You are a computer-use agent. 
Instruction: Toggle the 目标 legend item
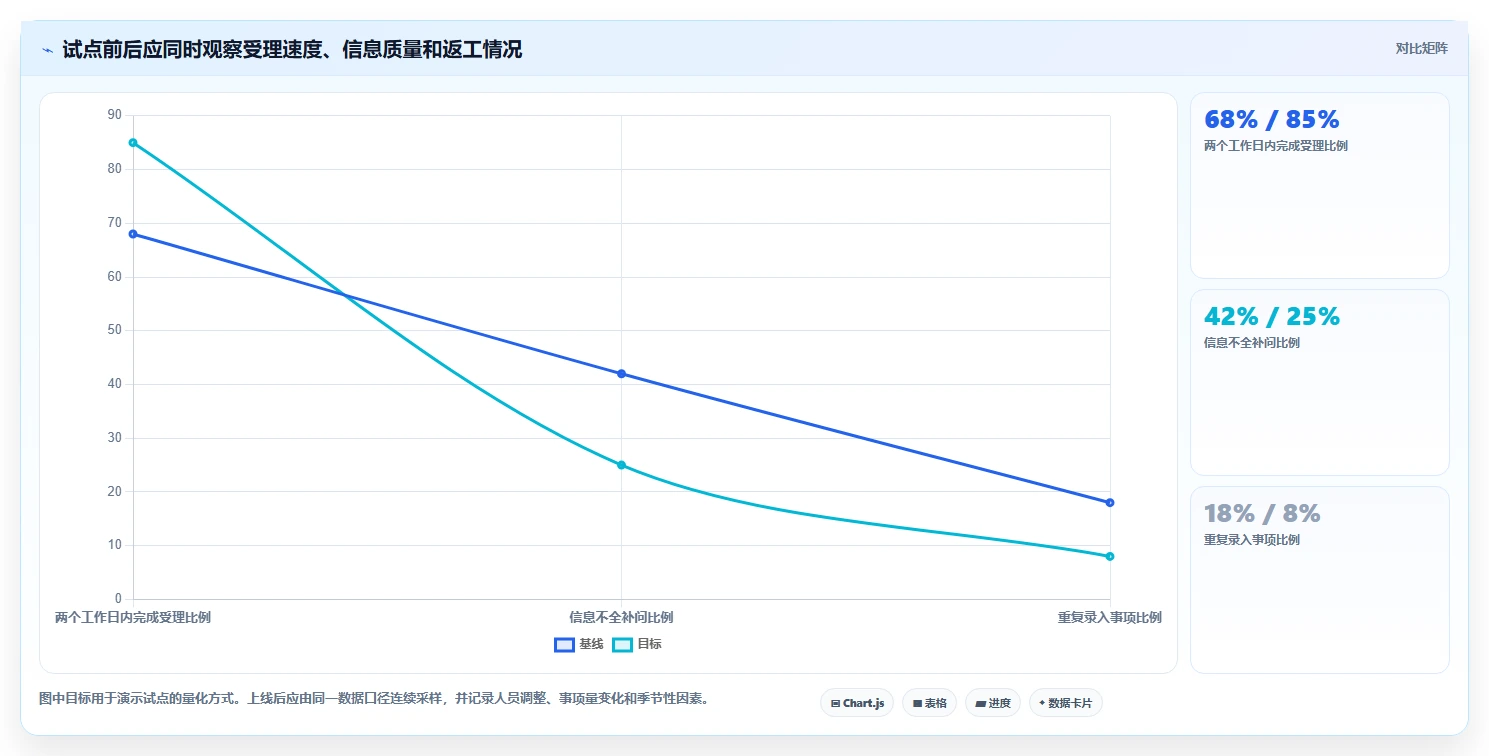pyautogui.click(x=637, y=644)
